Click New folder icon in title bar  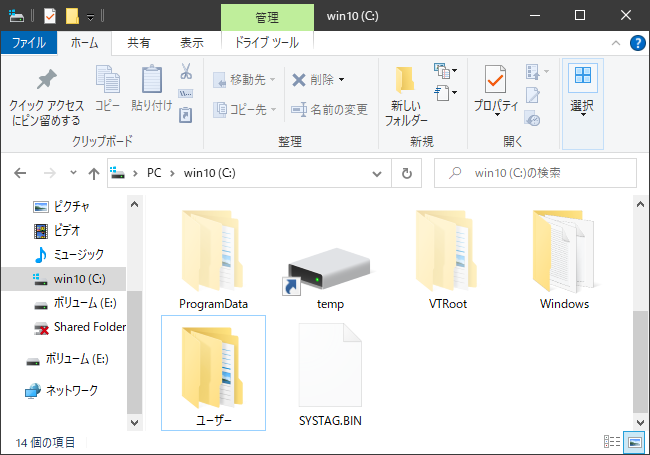(x=72, y=16)
